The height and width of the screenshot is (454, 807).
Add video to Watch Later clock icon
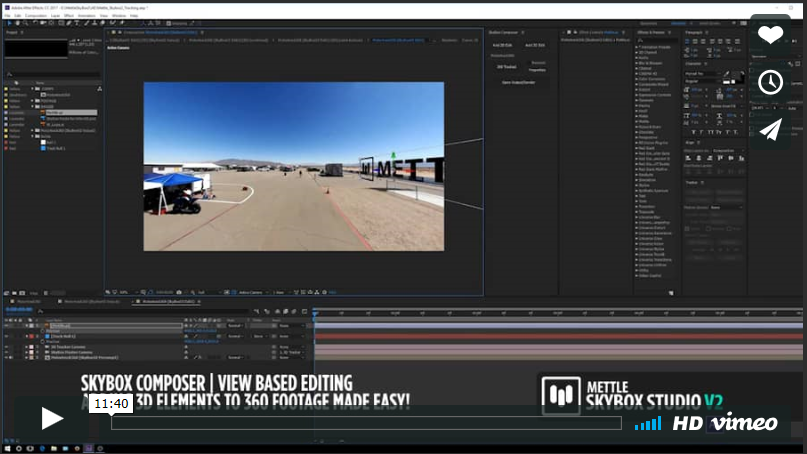(770, 82)
